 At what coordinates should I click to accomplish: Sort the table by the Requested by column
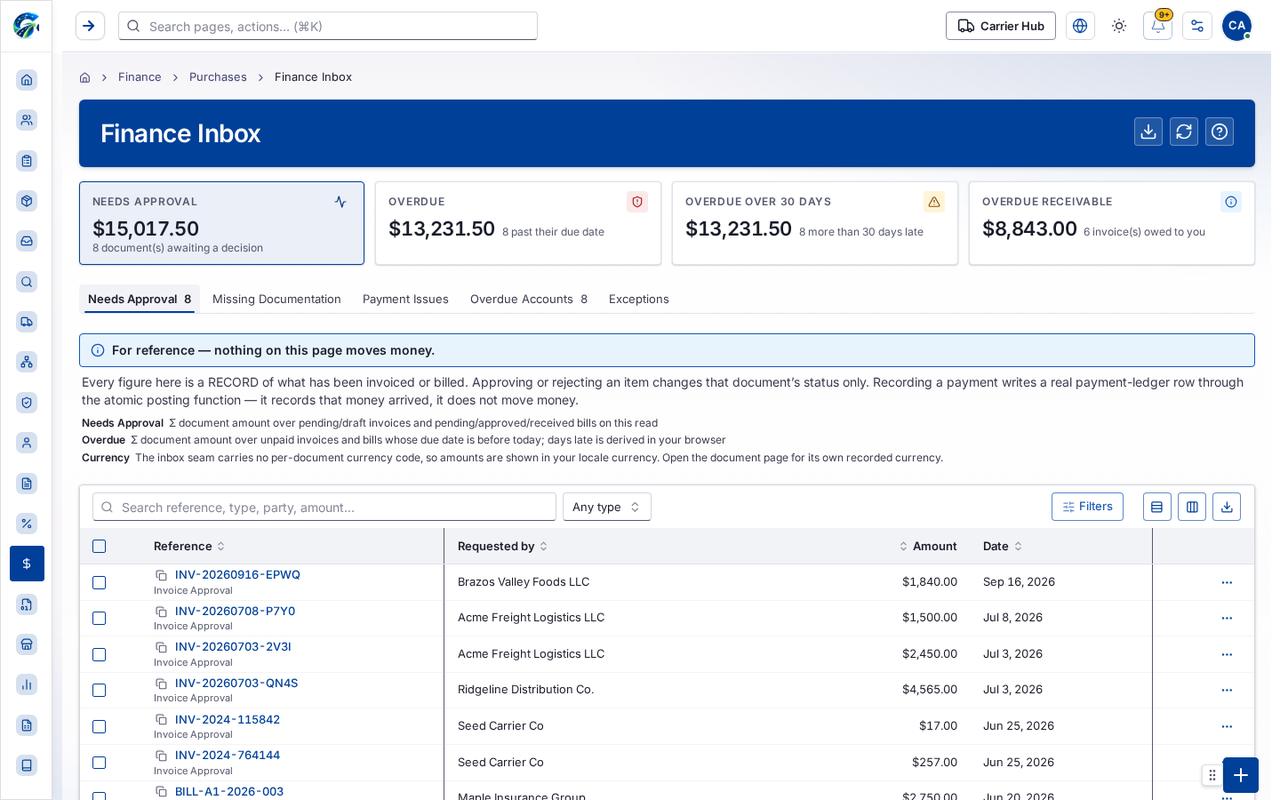502,546
